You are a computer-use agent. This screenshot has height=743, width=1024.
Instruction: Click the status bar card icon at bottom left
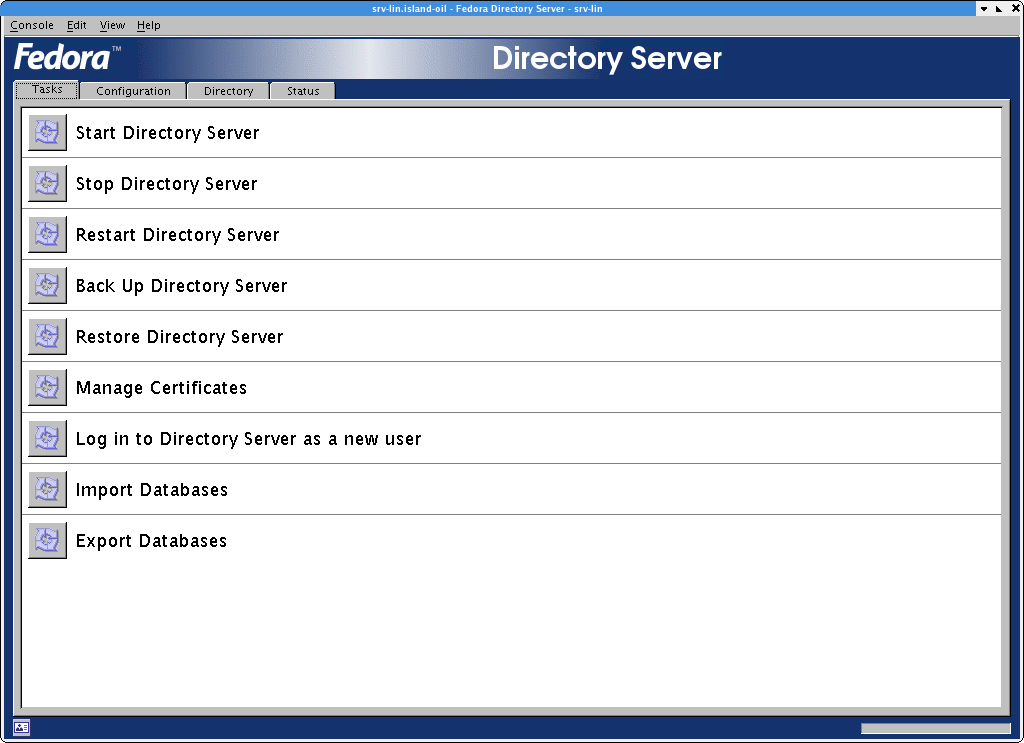coord(21,727)
